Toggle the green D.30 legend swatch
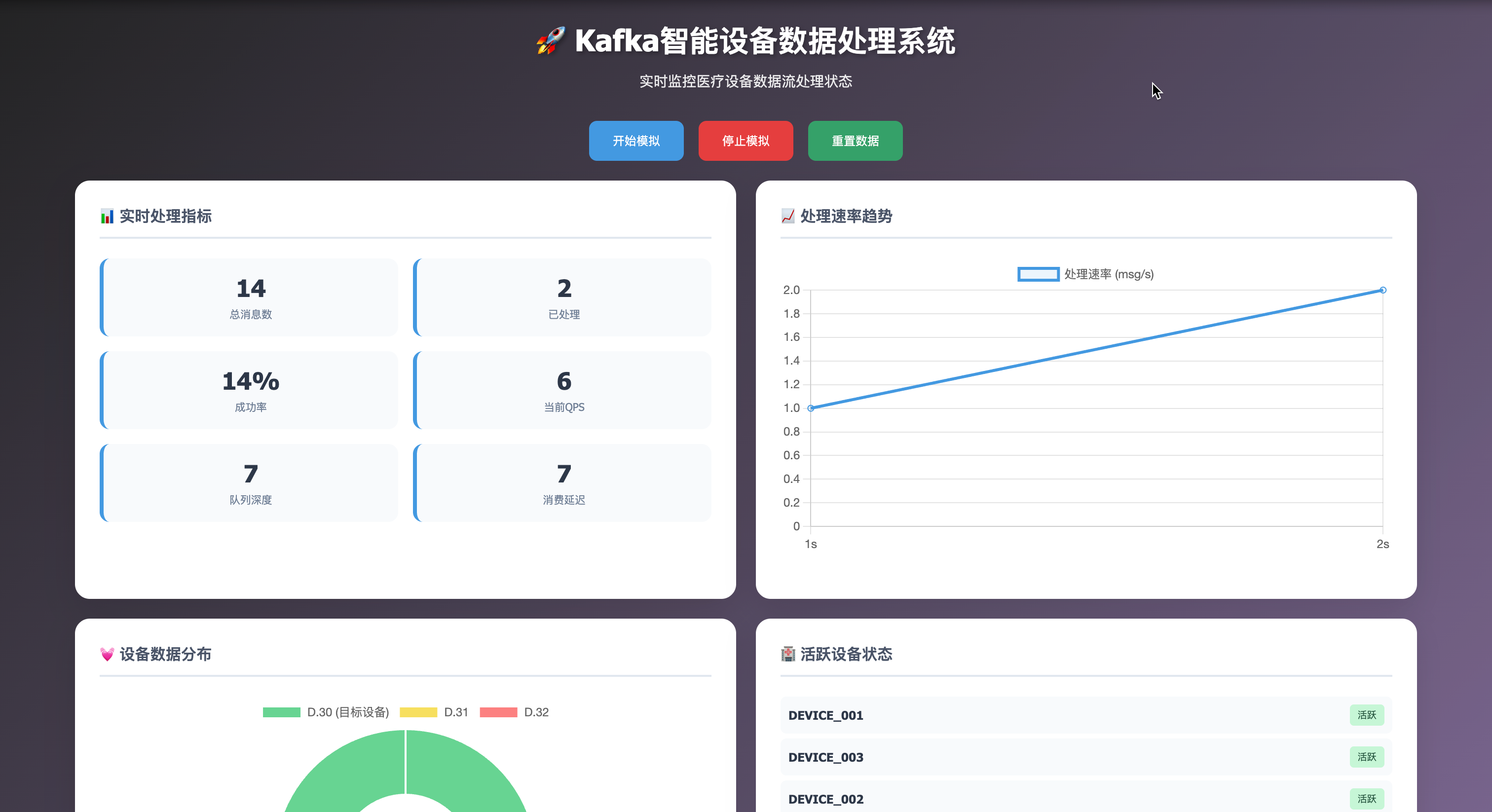This screenshot has height=812, width=1492. (x=282, y=712)
